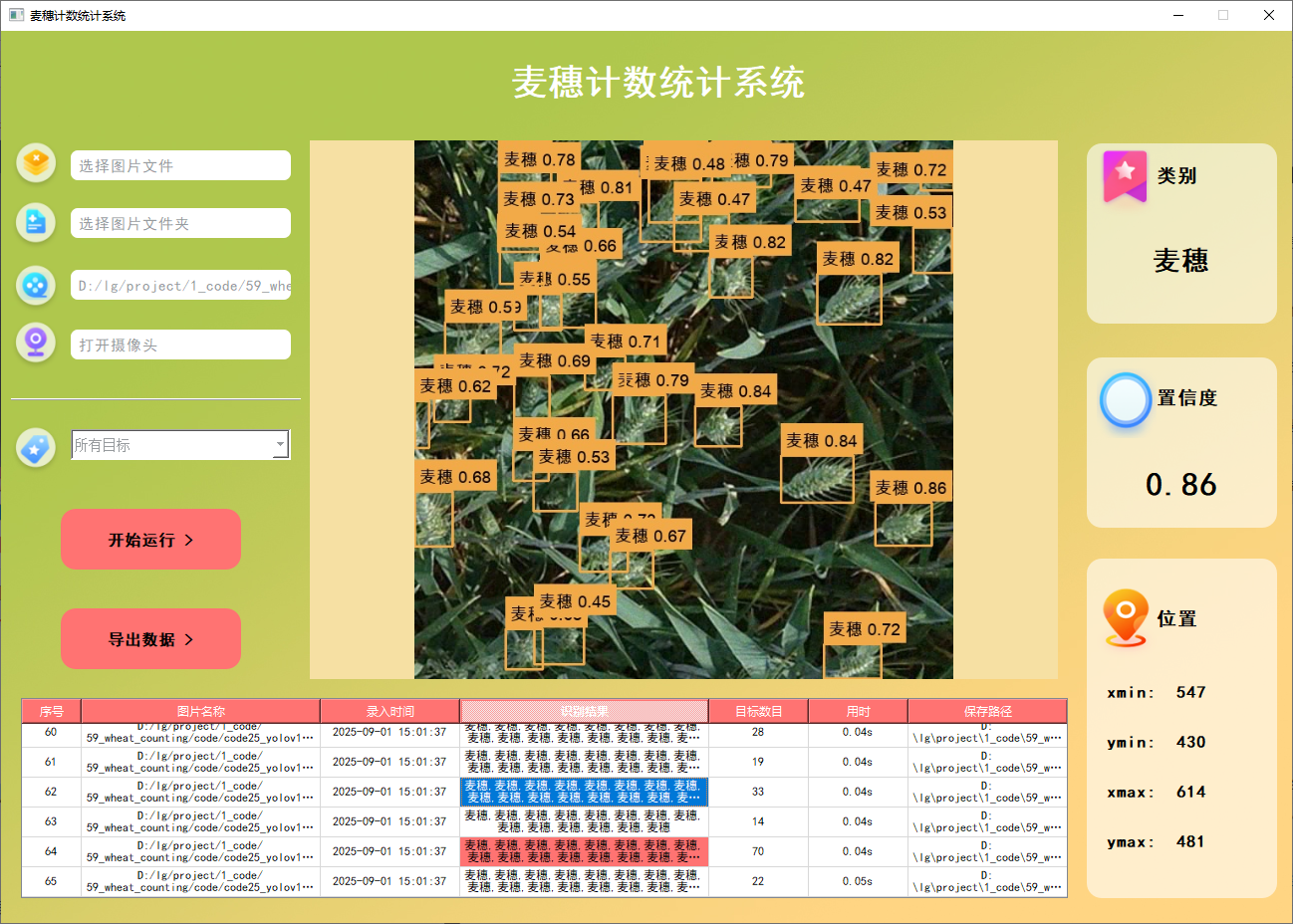Click the xmax value 614
The height and width of the screenshot is (924, 1293).
[1190, 792]
